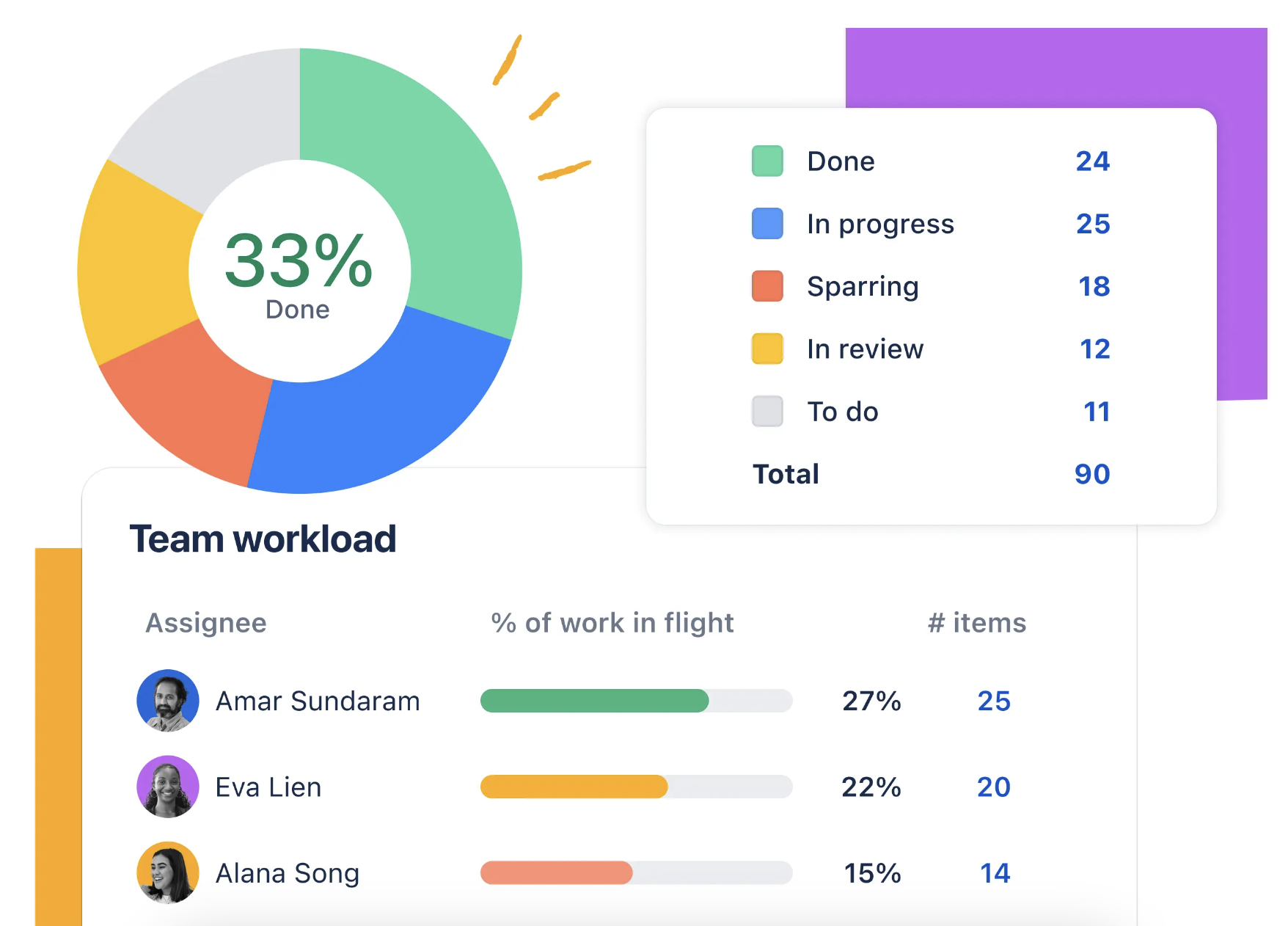Open the Sparring count of 18
The width and height of the screenshot is (1288, 926).
coord(1094,286)
